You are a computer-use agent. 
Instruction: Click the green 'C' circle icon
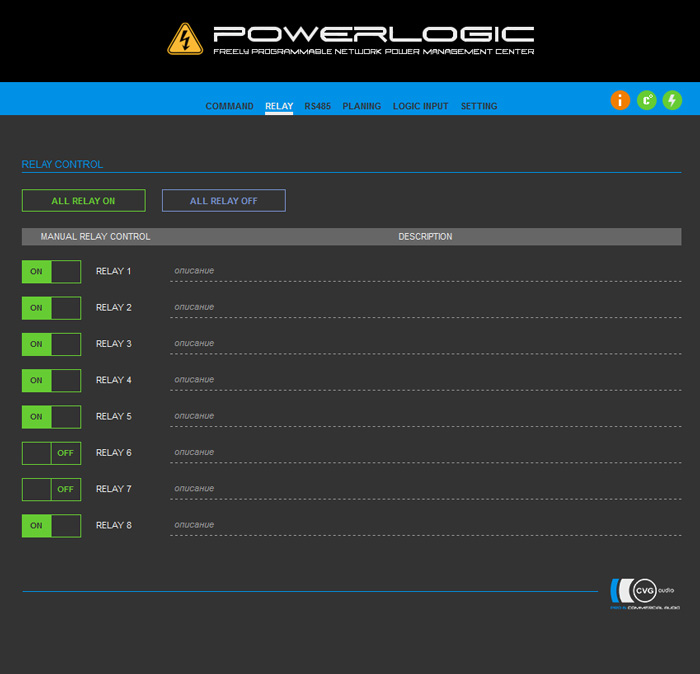646,100
